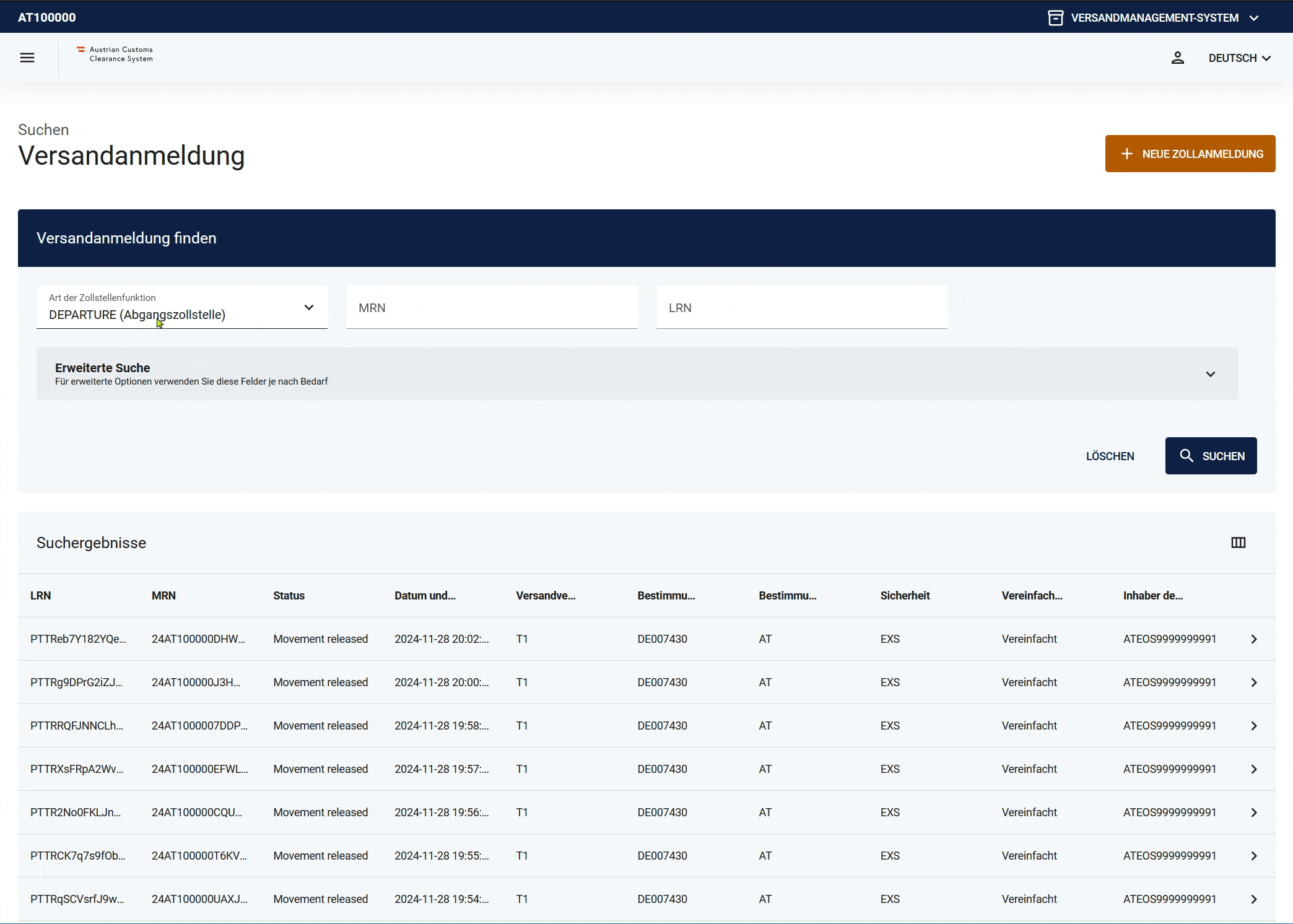Open details arrow for row PTTRg9DPrG2iZJ
The width and height of the screenshot is (1293, 924).
pos(1253,682)
